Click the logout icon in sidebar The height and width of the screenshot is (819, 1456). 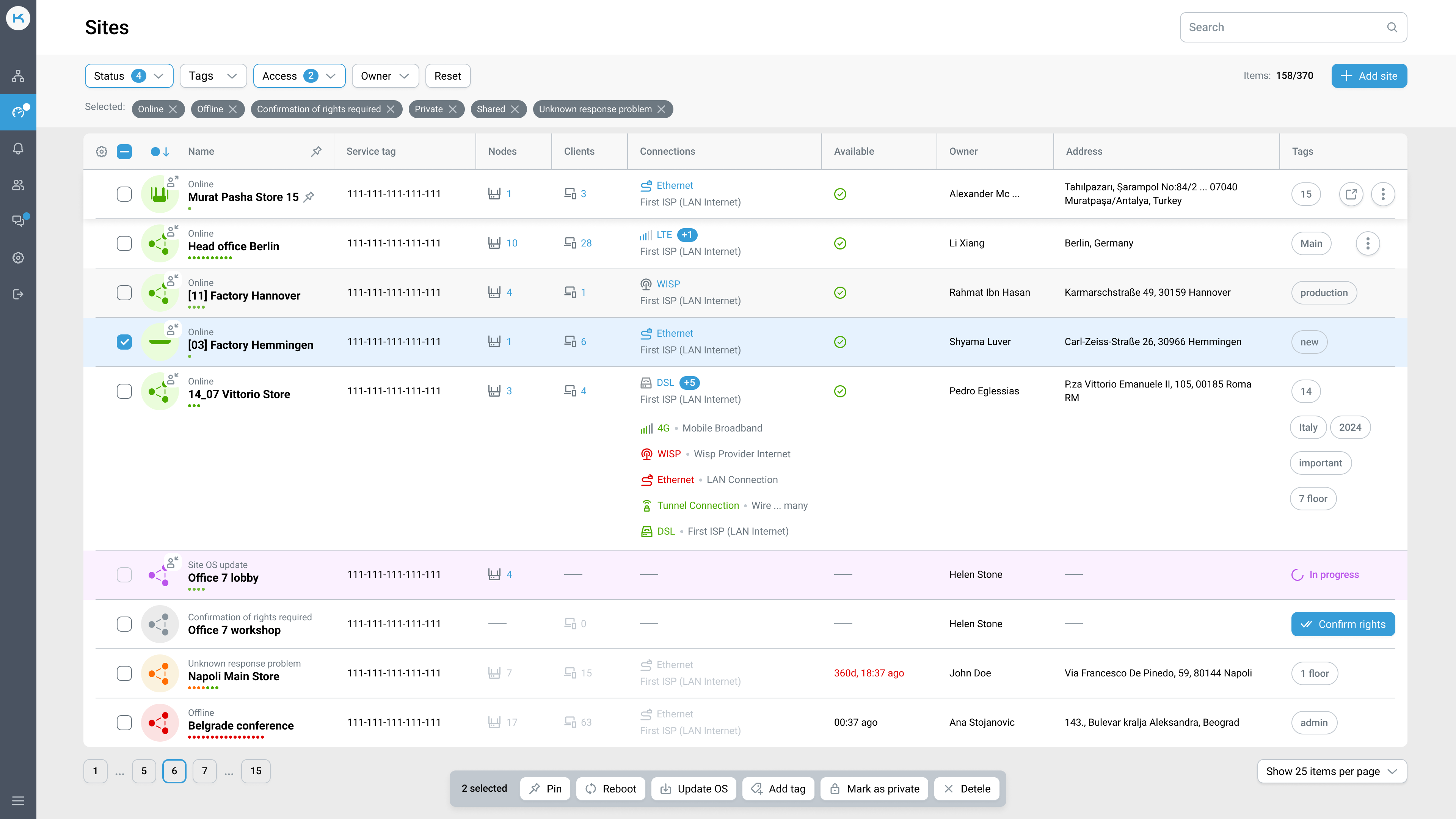tap(18, 294)
